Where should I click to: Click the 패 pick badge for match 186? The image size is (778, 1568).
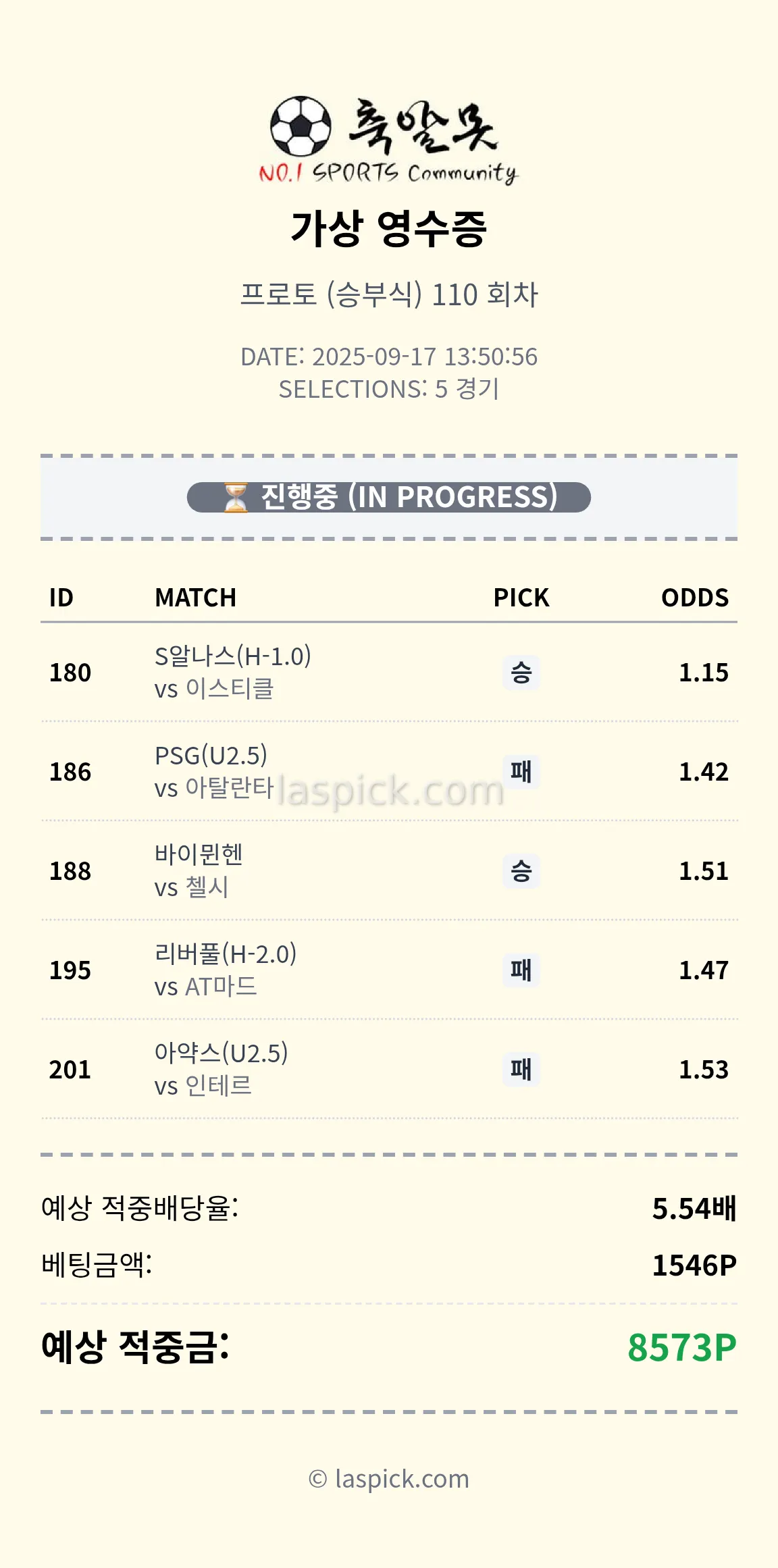click(x=521, y=771)
